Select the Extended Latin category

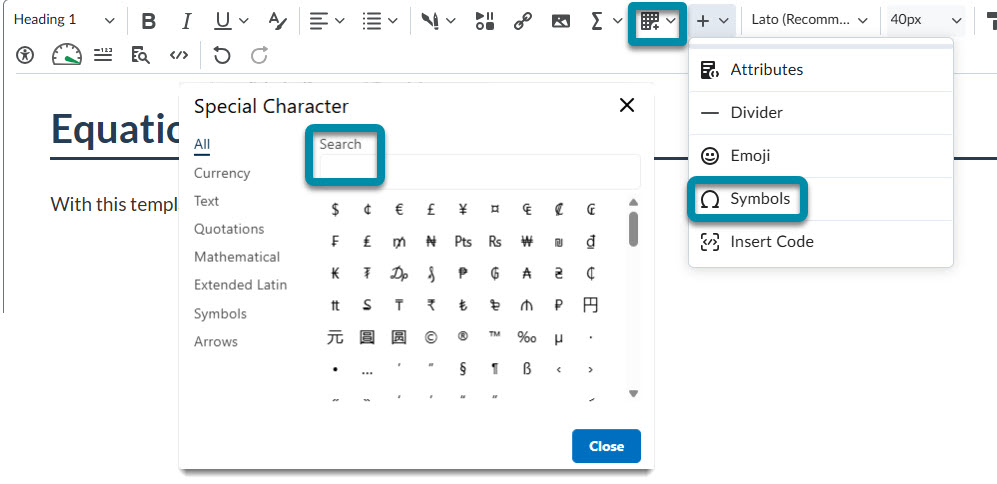240,285
